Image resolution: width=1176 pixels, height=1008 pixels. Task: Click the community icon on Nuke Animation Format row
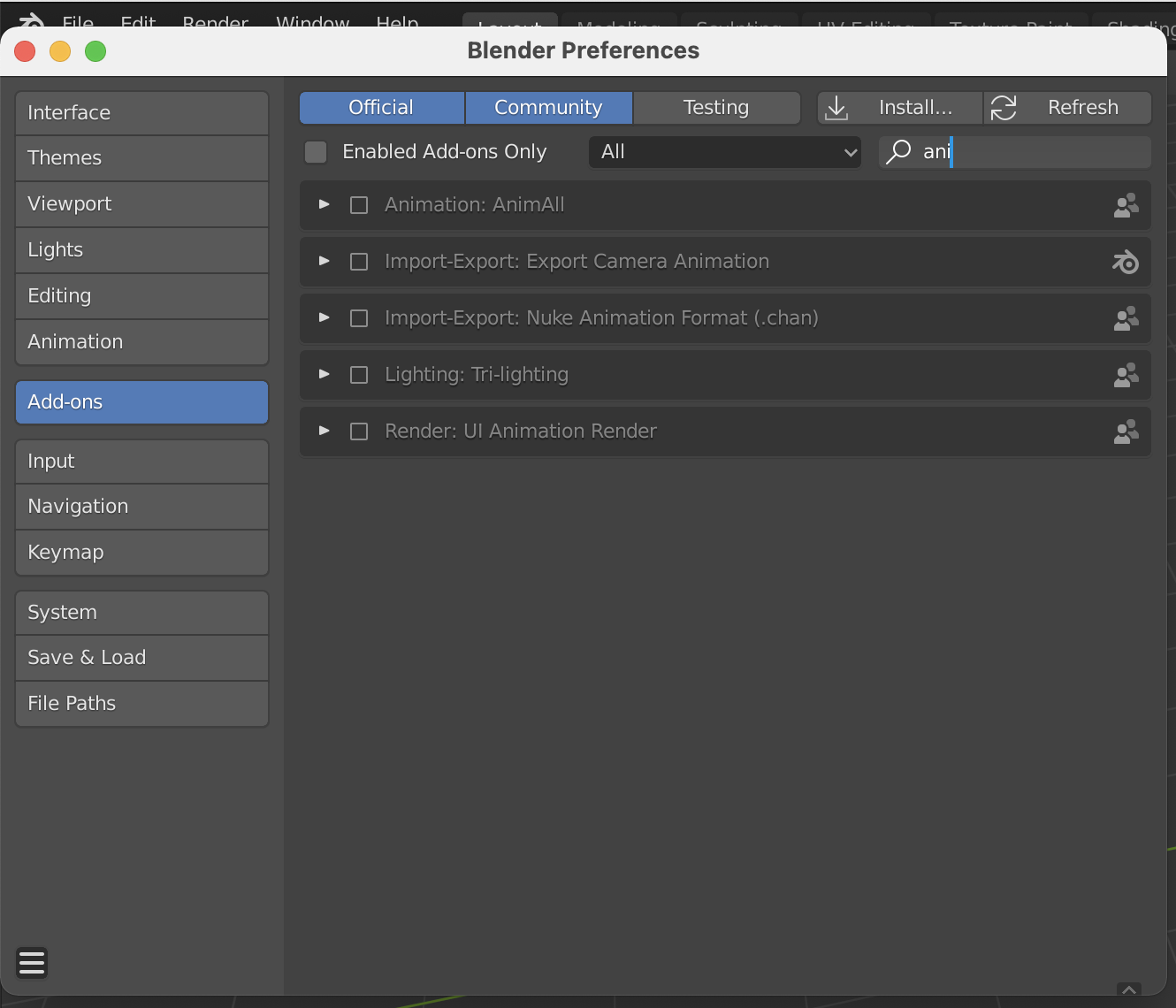point(1126,319)
